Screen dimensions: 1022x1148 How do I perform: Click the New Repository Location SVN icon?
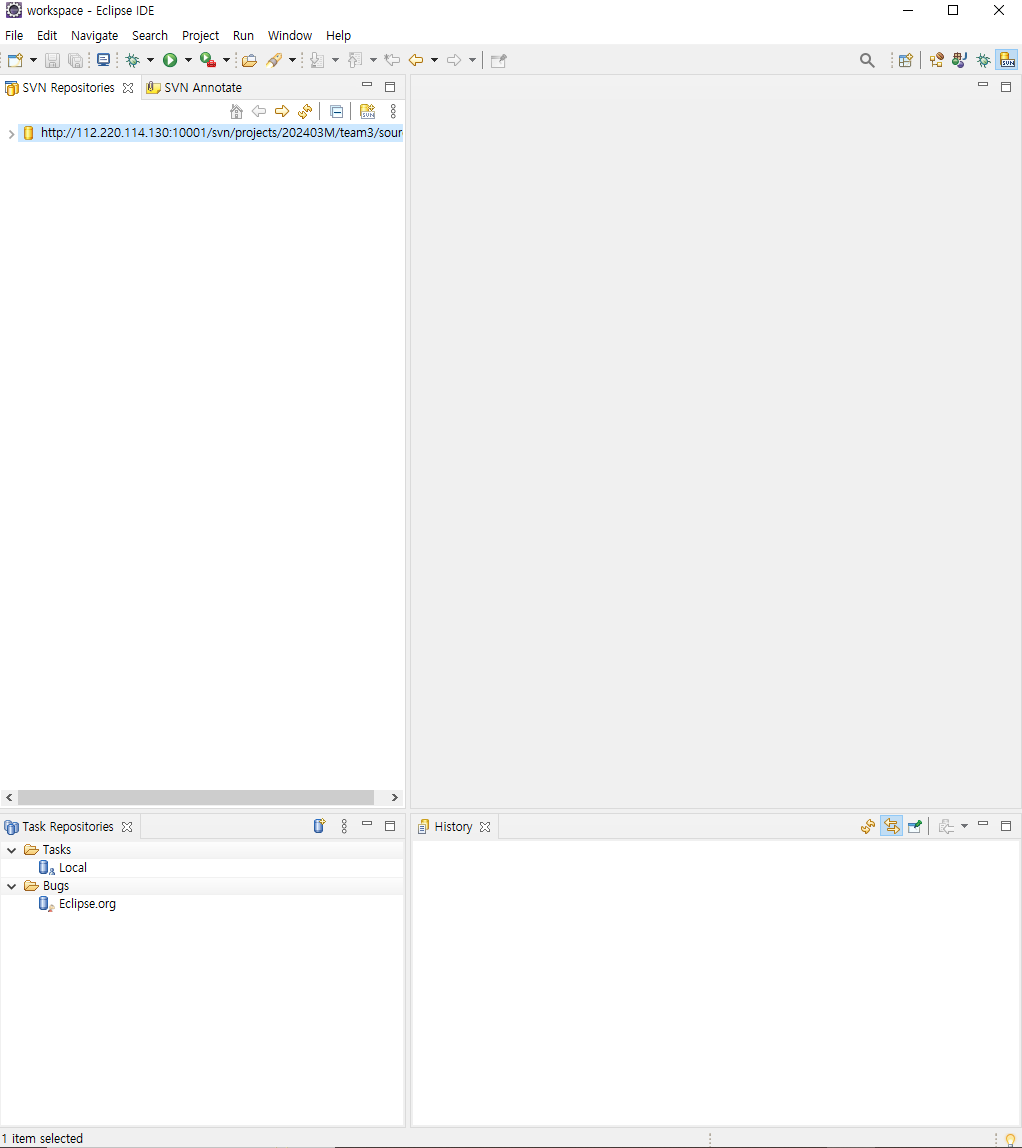[x=368, y=111]
